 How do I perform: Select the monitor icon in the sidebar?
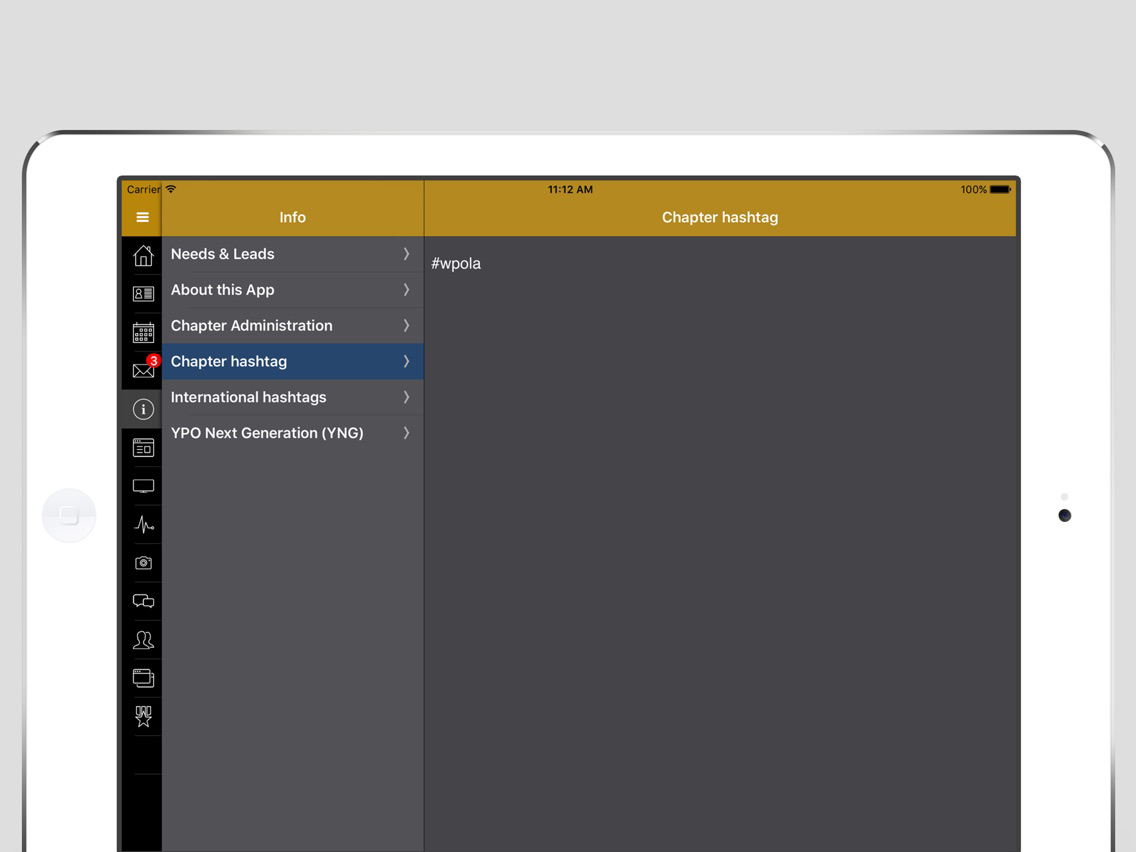142,485
